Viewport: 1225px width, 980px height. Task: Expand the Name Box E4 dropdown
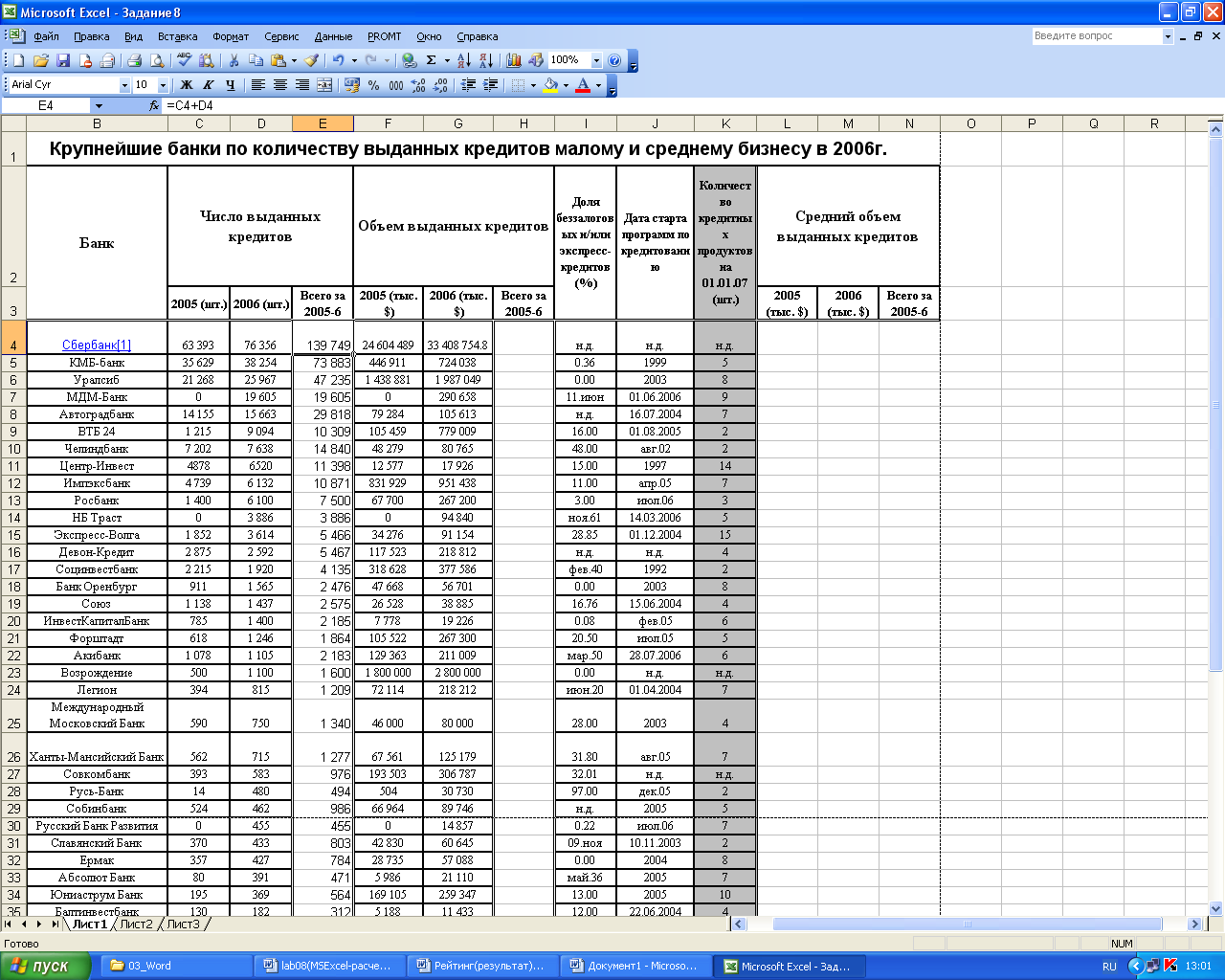point(98,105)
